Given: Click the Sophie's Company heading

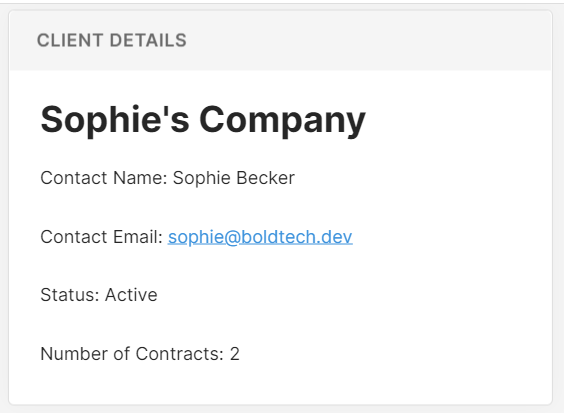Looking at the screenshot, I should 203,120.
